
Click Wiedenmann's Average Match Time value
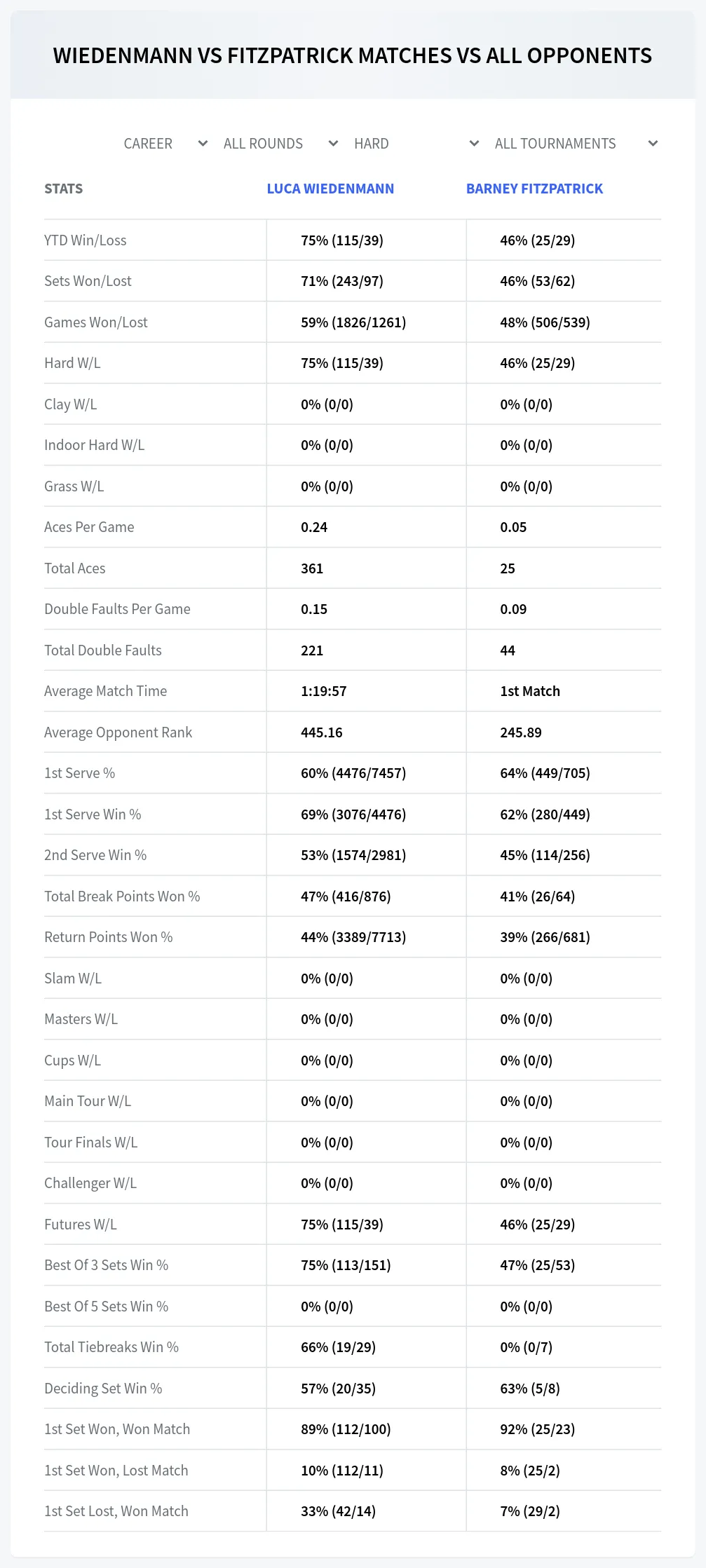[323, 691]
